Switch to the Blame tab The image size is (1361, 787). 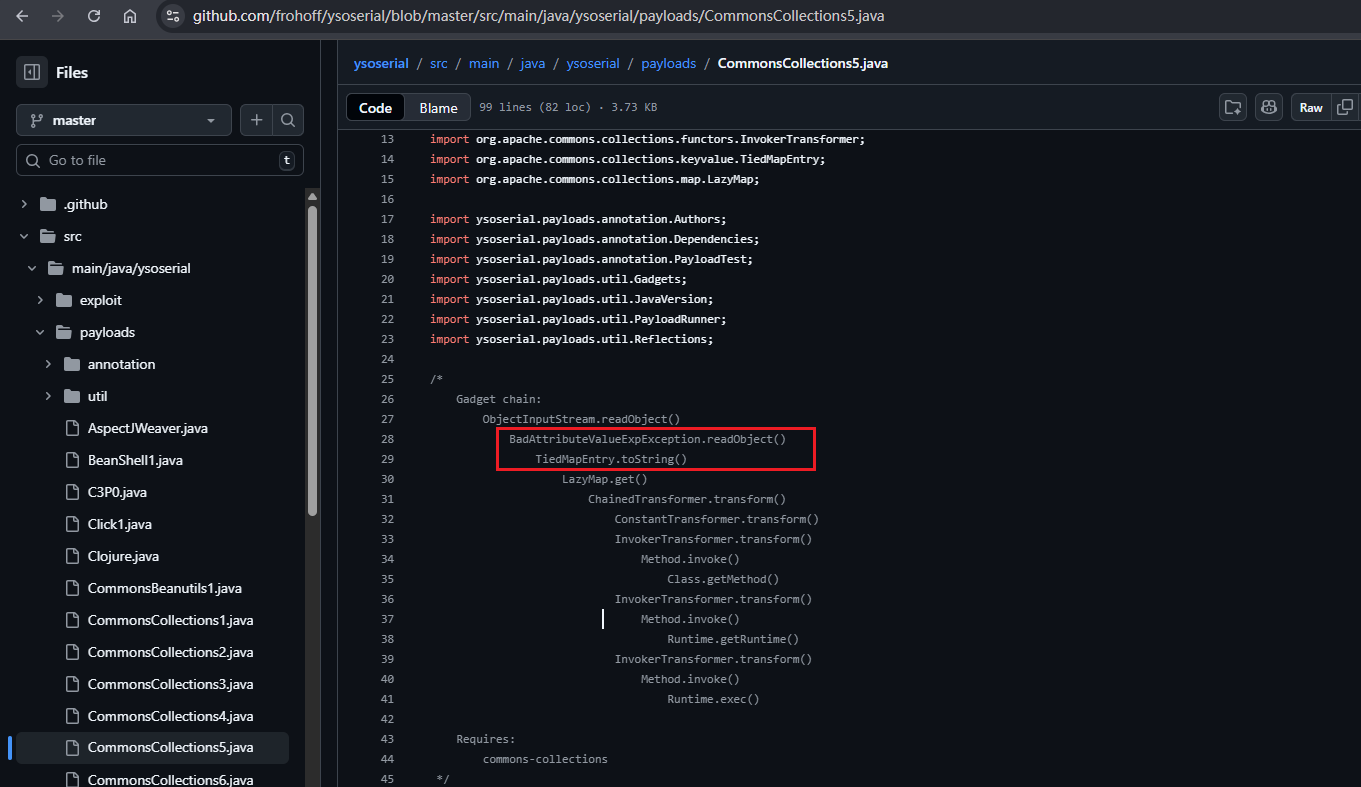pyautogui.click(x=438, y=108)
